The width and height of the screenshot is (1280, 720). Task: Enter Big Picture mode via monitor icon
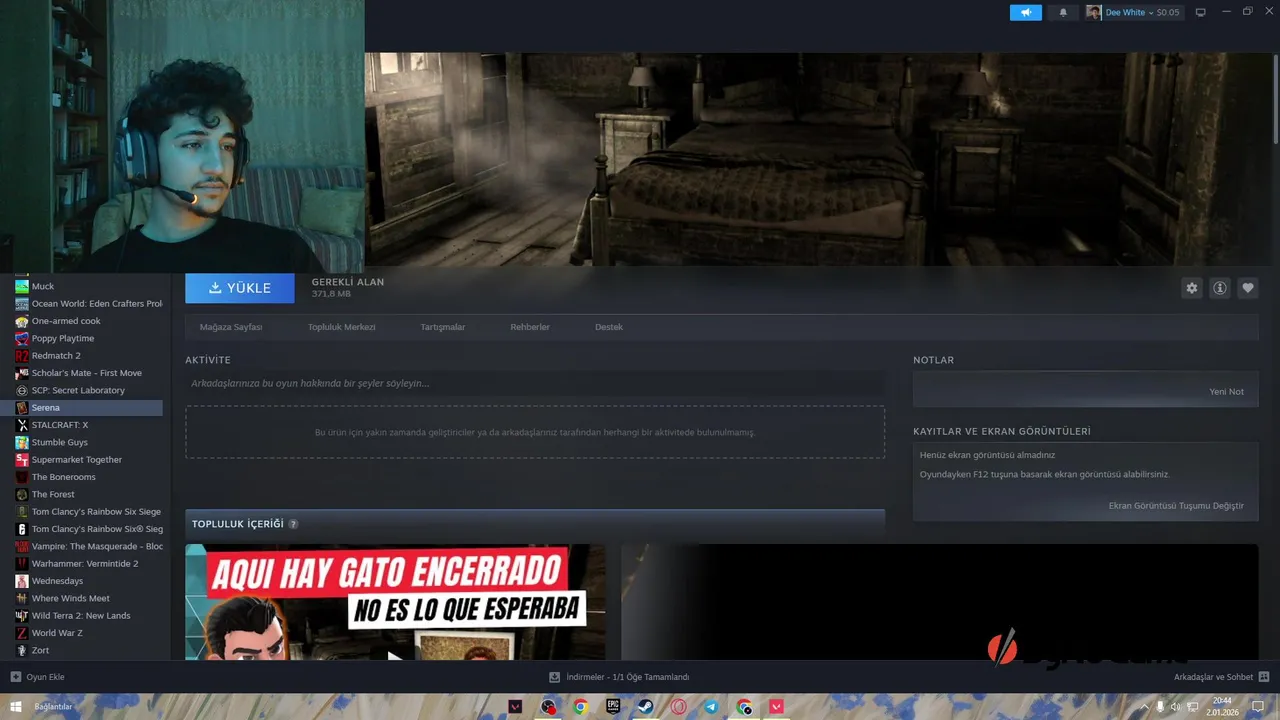[1201, 12]
